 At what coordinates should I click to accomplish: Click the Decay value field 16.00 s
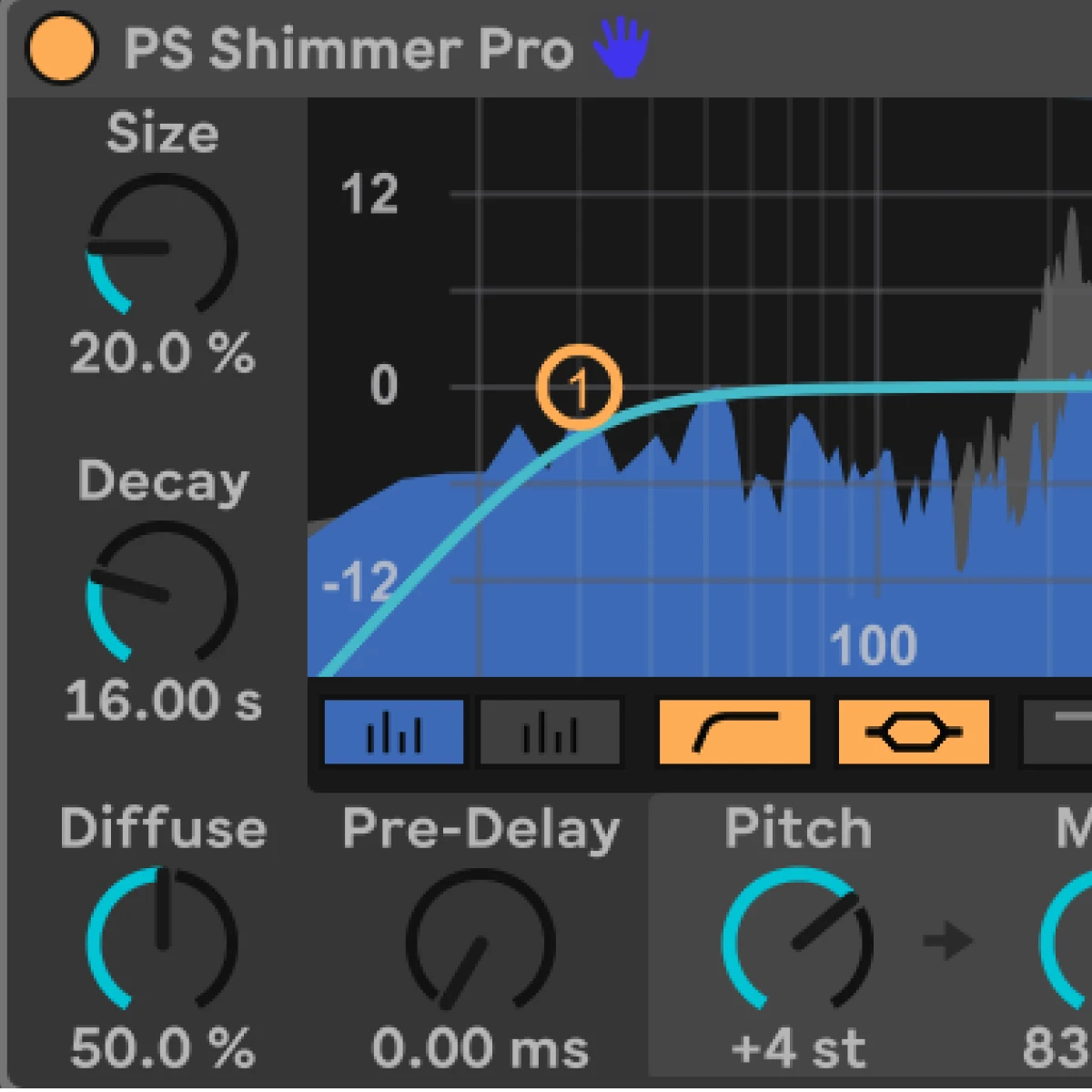162,701
